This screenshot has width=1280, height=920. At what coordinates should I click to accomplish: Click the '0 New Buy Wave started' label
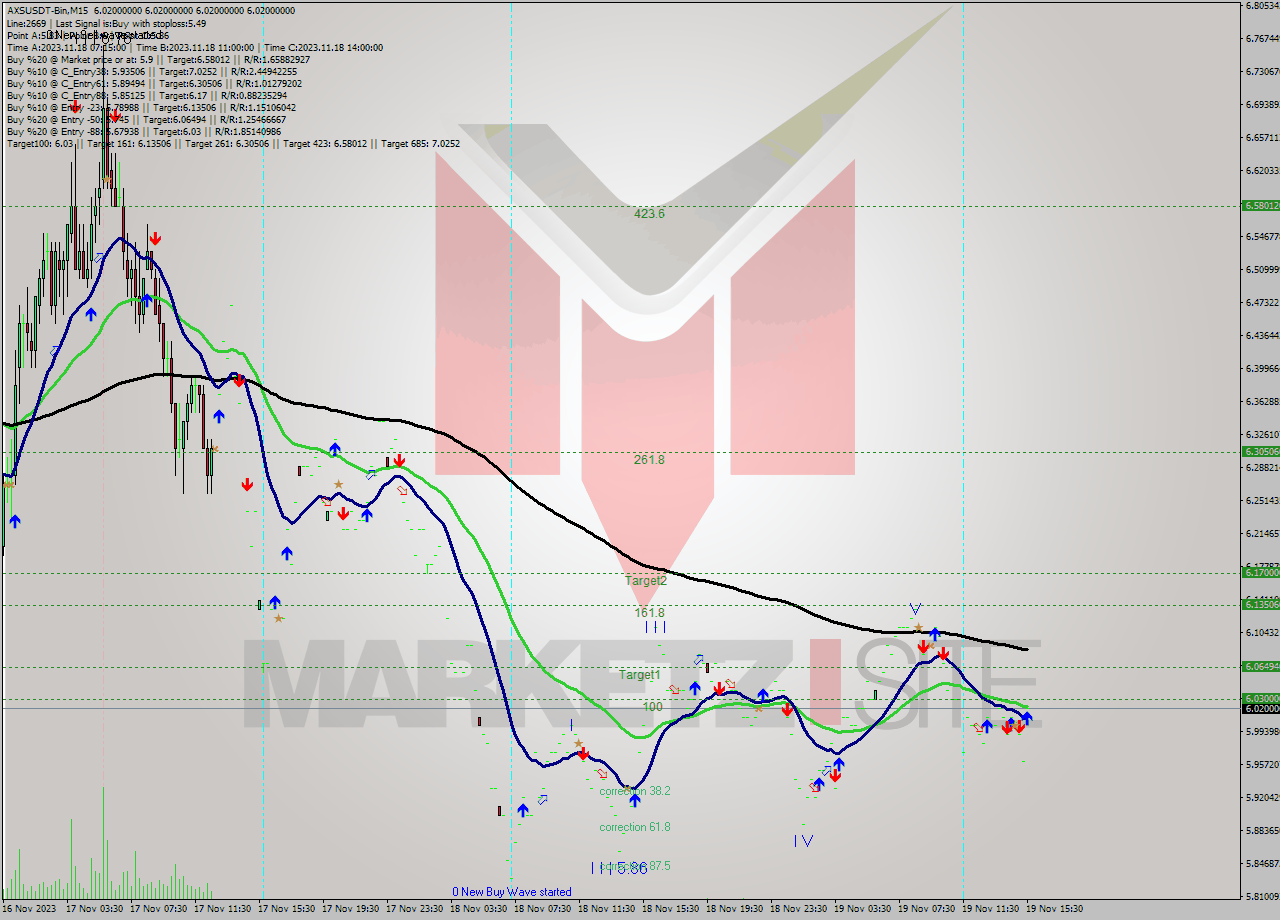pyautogui.click(x=512, y=891)
